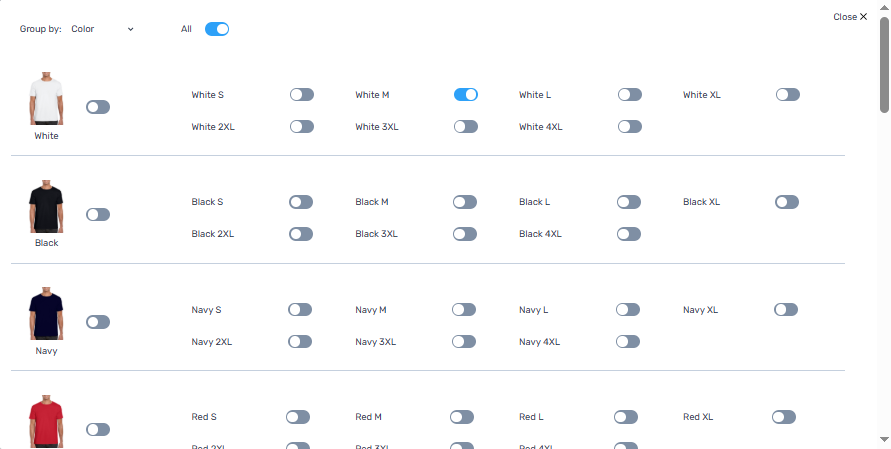Click the White t-shirt thumbnail
This screenshot has width=891, height=449.
(x=46, y=98)
